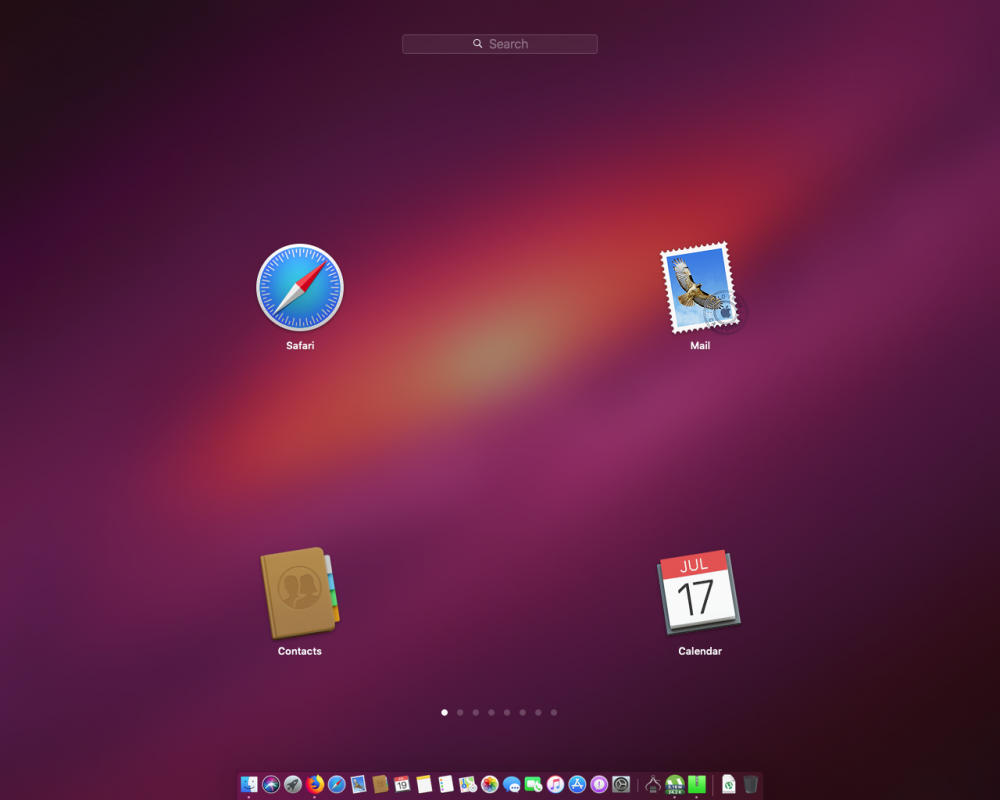Open the Trash in the Dock
Screen dimensions: 1000x800
click(751, 784)
